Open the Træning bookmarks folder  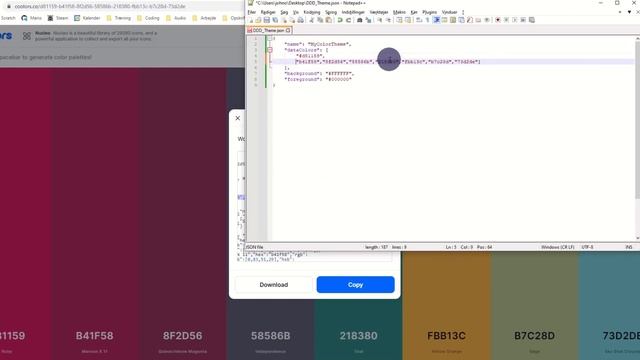pyautogui.click(x=118, y=18)
